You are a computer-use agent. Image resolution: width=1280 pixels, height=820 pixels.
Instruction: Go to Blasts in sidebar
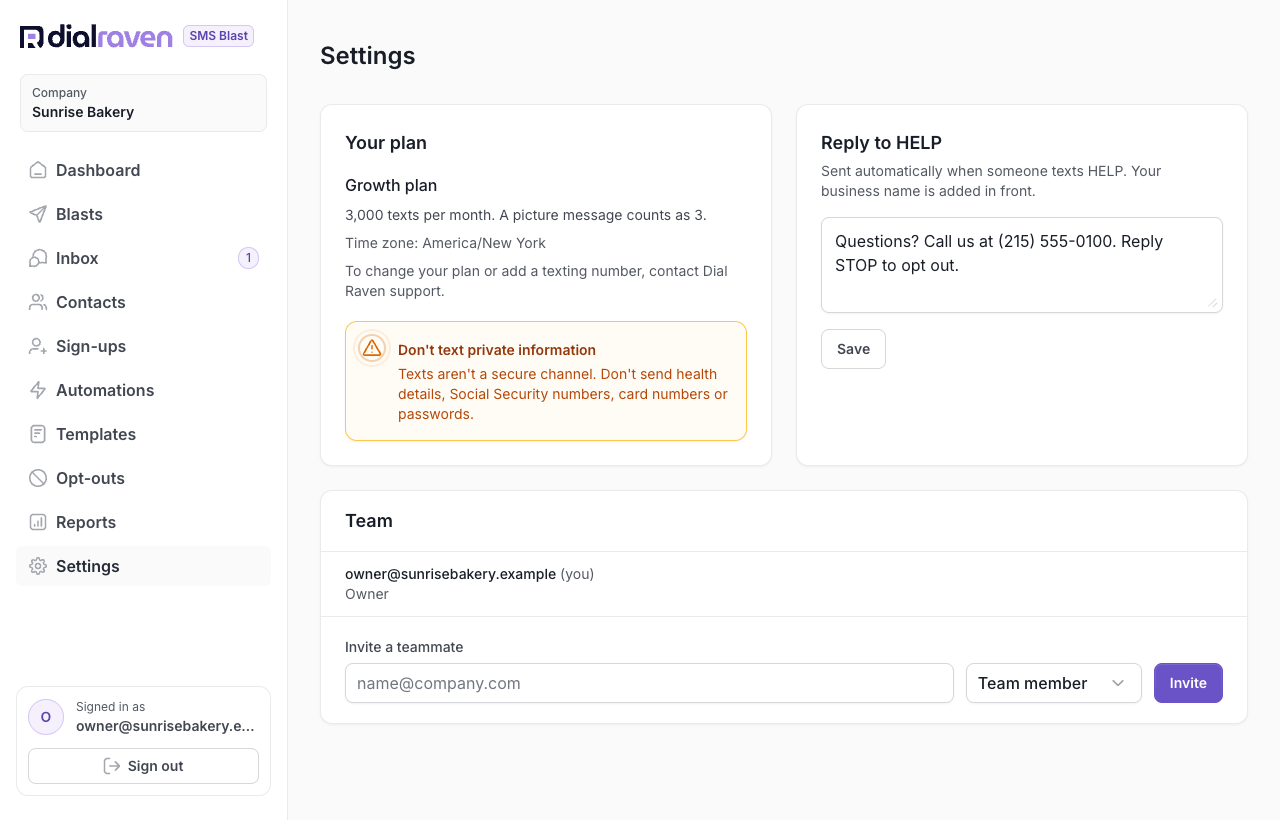tap(143, 214)
